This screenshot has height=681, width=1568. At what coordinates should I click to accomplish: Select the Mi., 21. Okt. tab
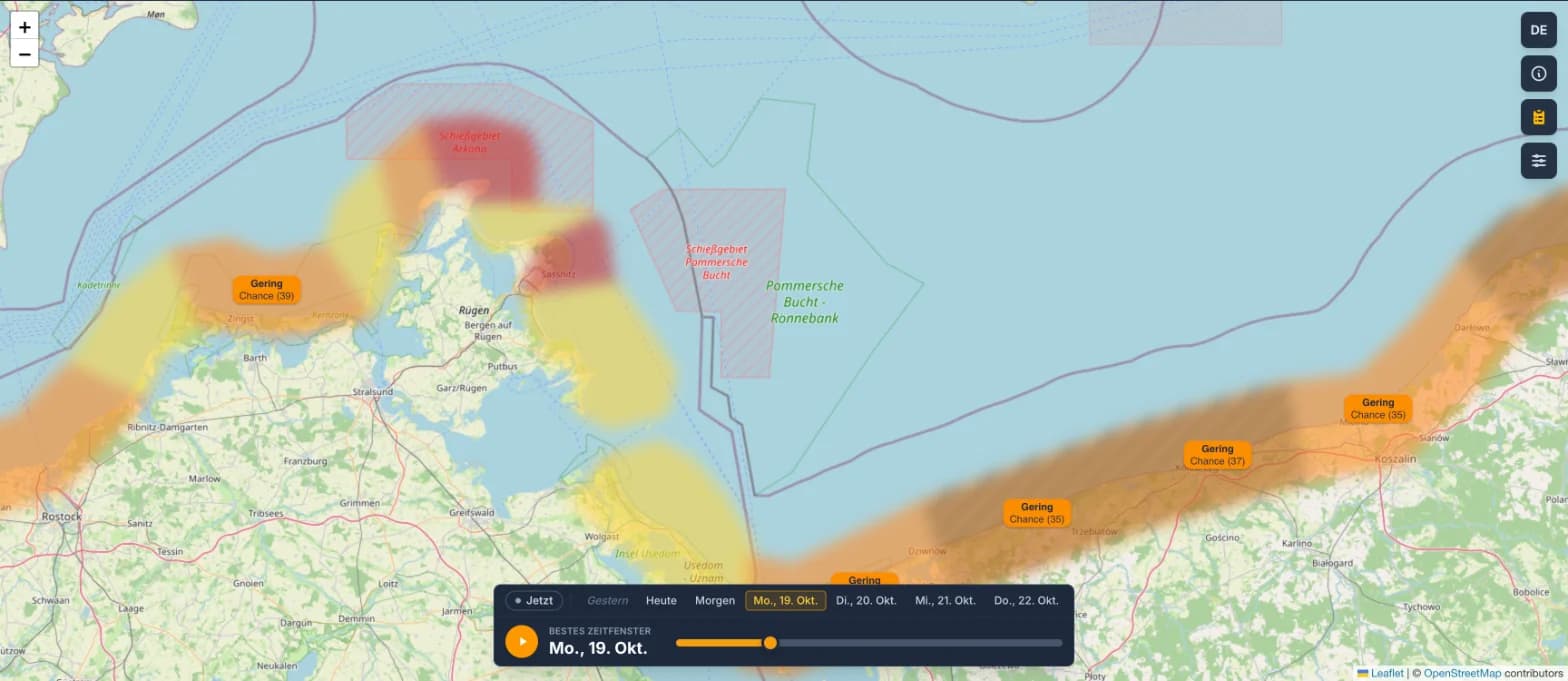pyautogui.click(x=945, y=601)
